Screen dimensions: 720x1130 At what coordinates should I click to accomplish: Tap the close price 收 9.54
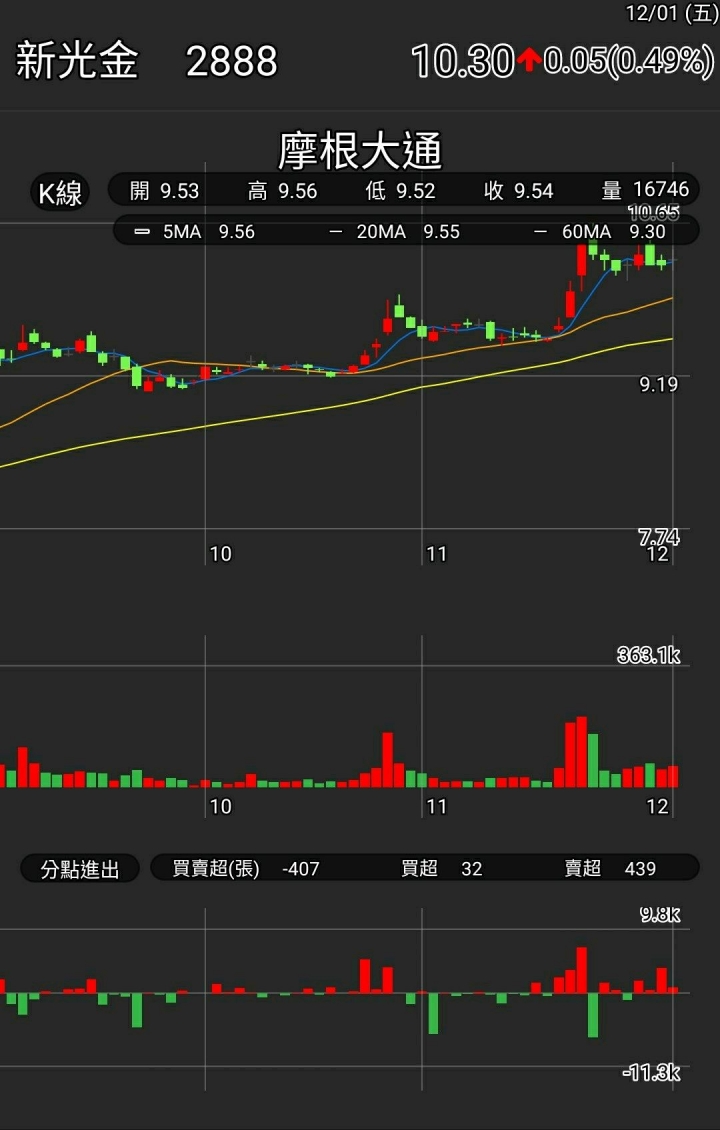coord(518,191)
